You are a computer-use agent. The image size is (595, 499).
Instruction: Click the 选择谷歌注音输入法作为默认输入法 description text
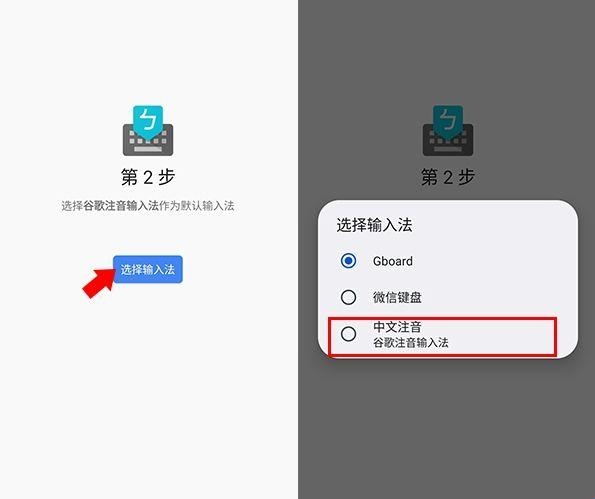[x=148, y=206]
